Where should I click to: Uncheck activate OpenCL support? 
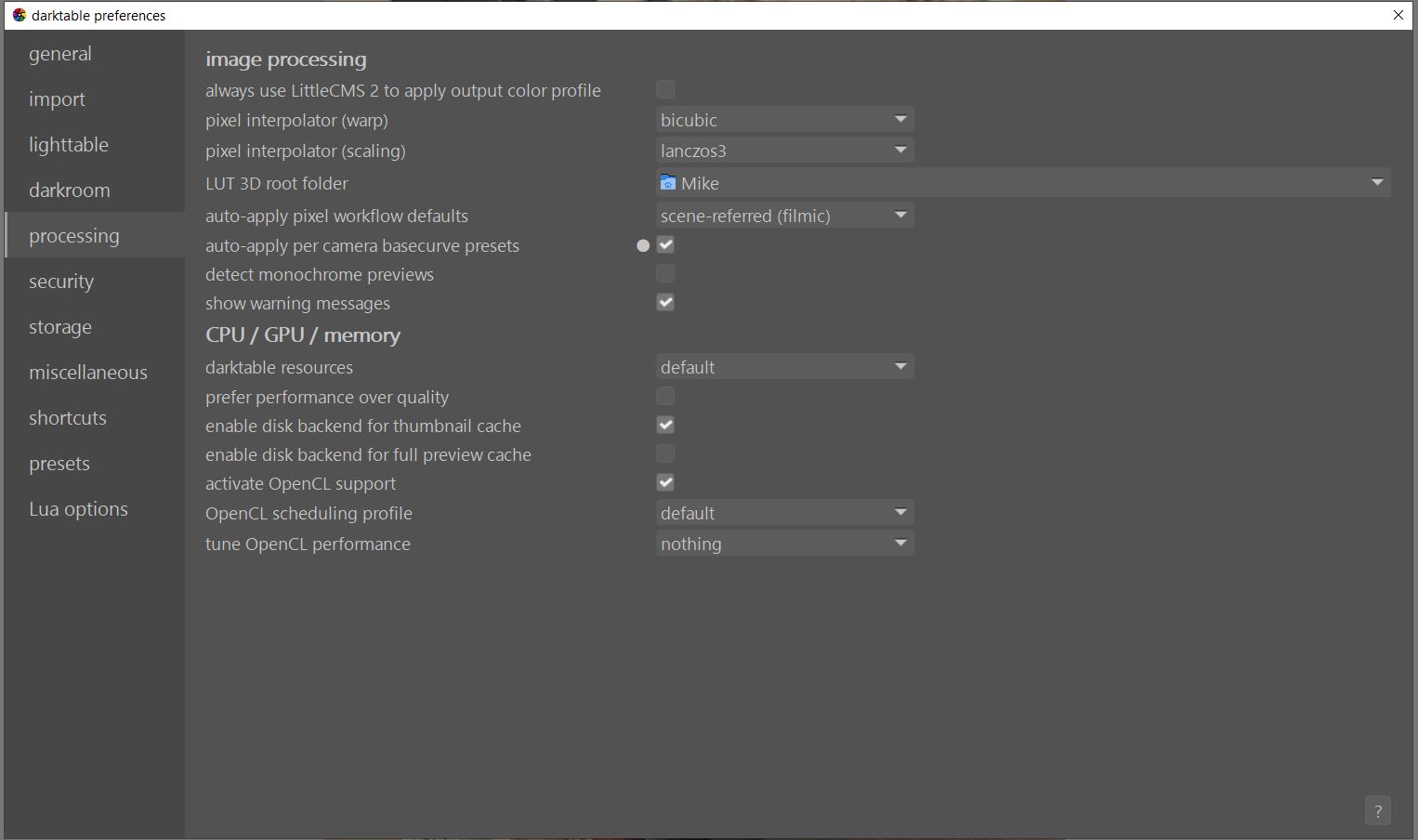(665, 483)
